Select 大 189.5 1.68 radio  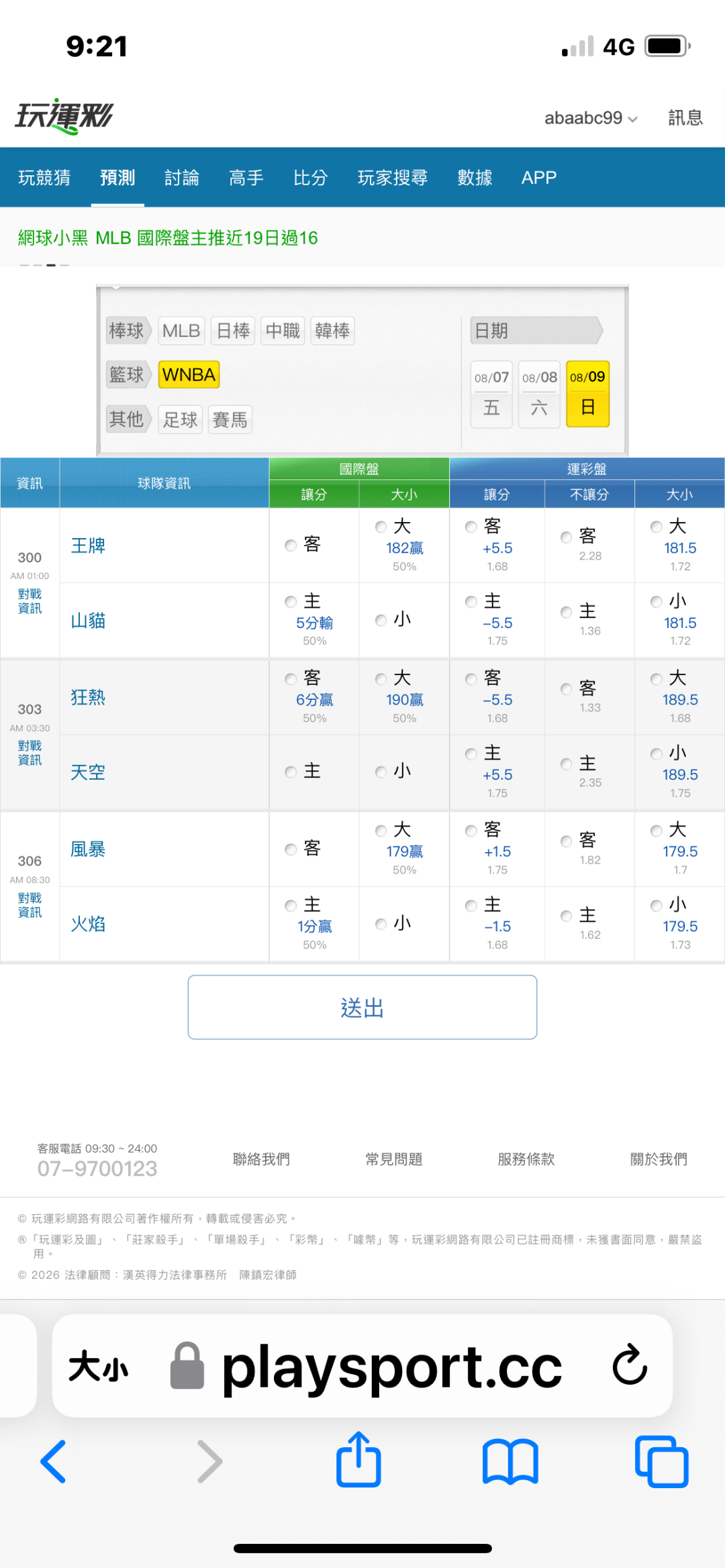click(x=657, y=679)
